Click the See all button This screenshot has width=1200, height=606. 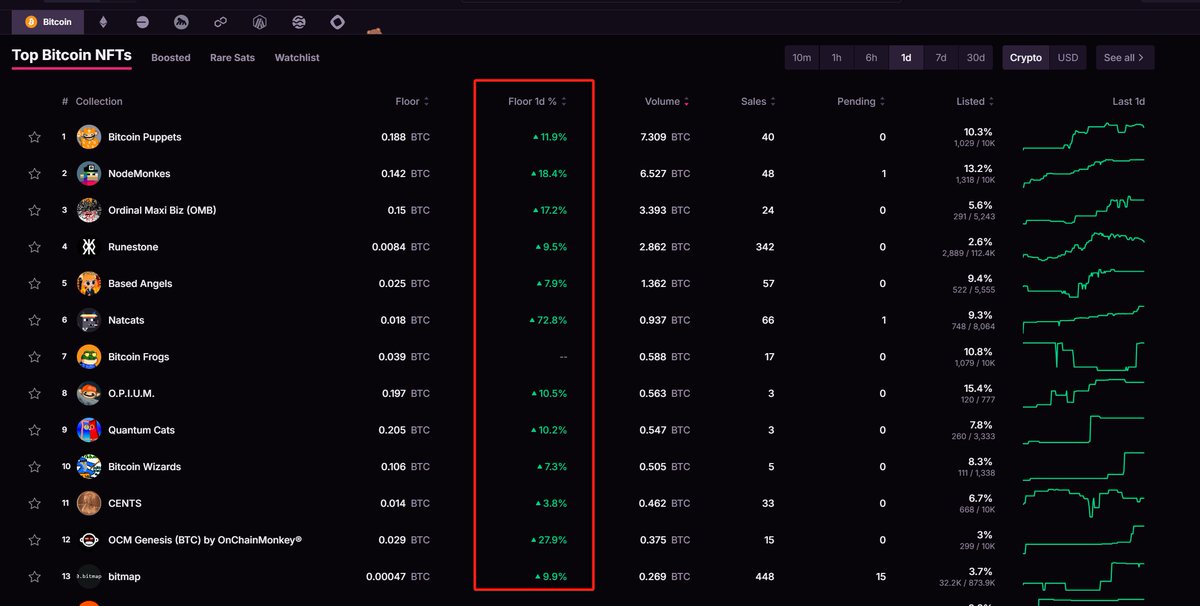(x=1125, y=58)
